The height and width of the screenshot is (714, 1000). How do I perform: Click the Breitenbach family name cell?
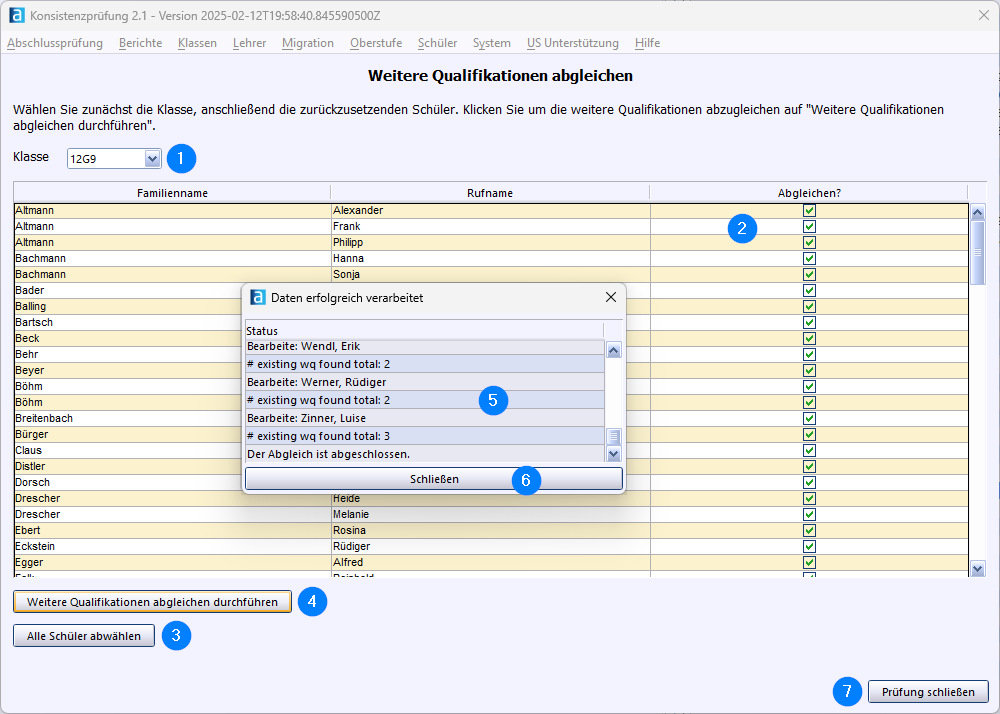coord(172,418)
